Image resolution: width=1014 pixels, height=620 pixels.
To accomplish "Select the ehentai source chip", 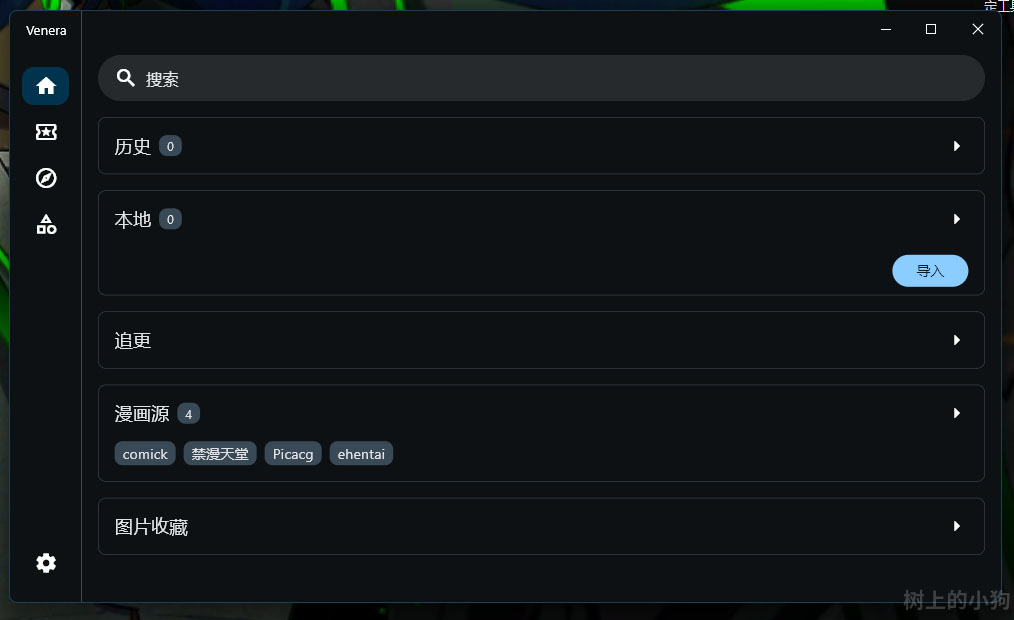I will pyautogui.click(x=361, y=454).
